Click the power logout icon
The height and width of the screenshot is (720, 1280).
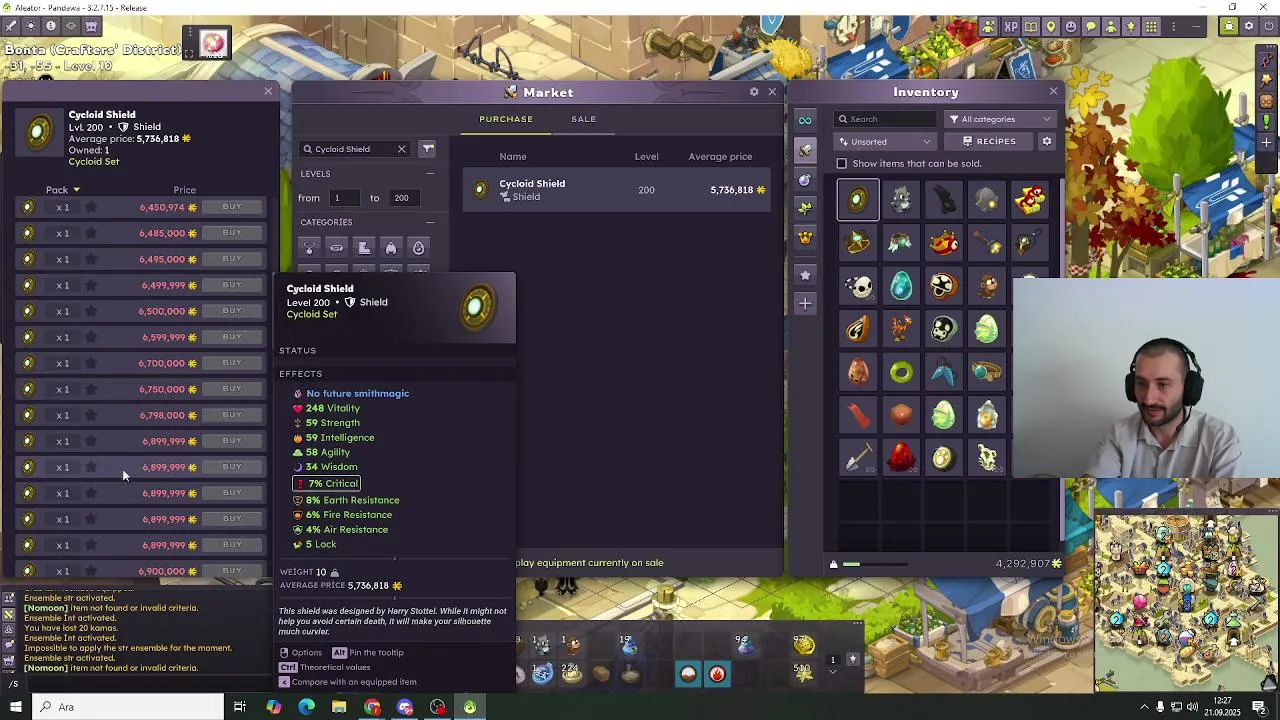1268,27
